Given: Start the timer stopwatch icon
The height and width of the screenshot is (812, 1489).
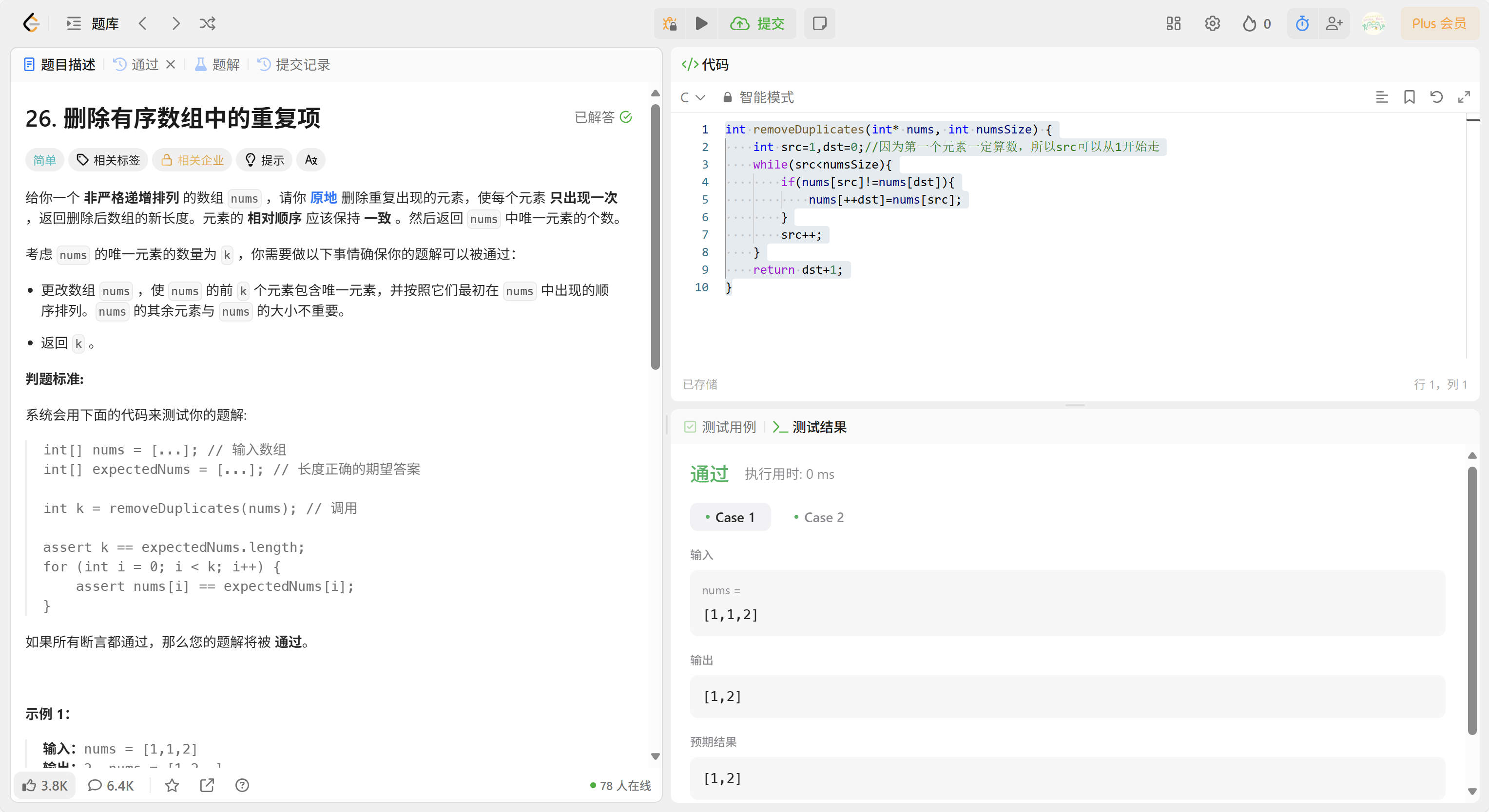Looking at the screenshot, I should 1302,24.
